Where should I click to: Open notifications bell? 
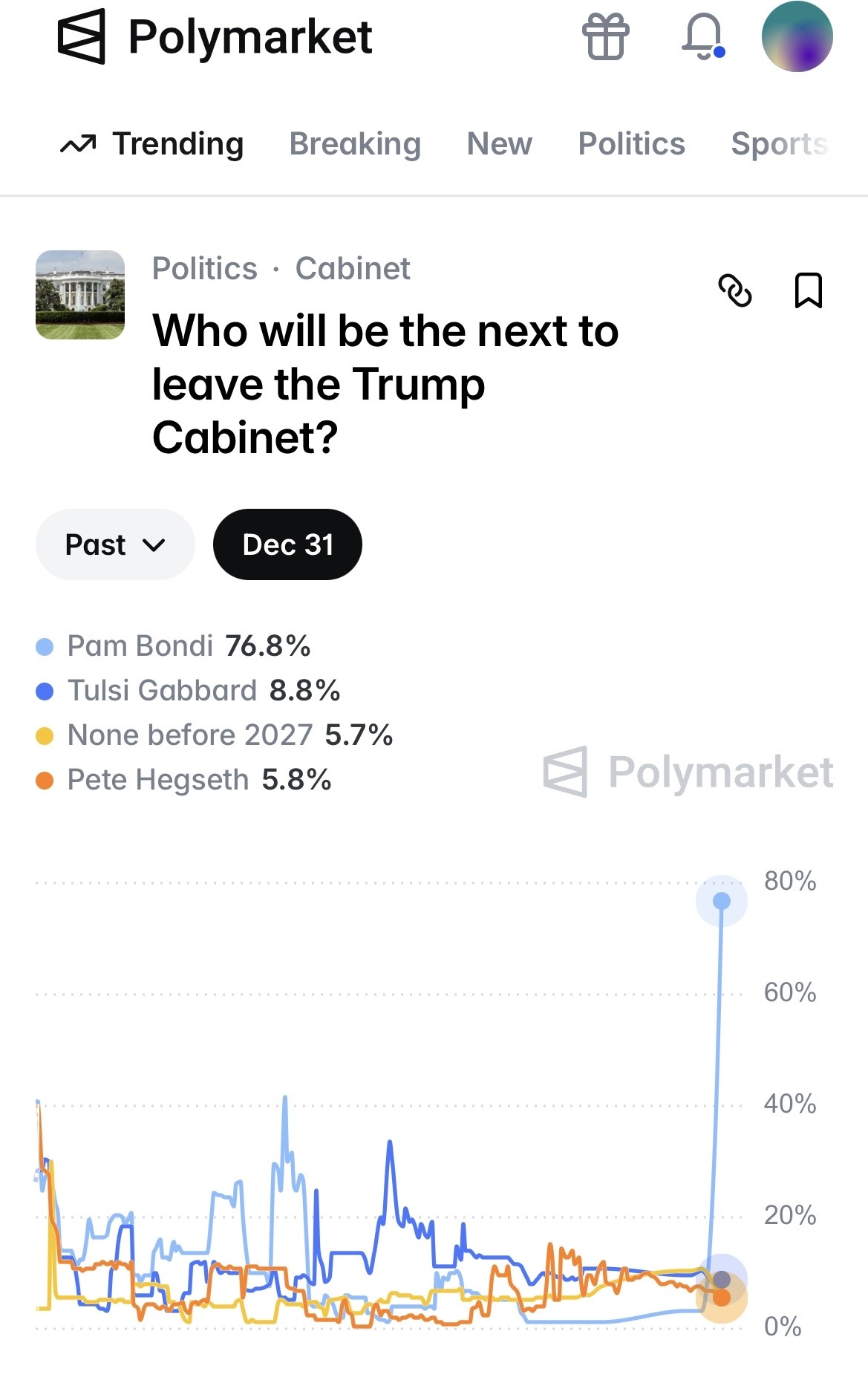point(702,37)
